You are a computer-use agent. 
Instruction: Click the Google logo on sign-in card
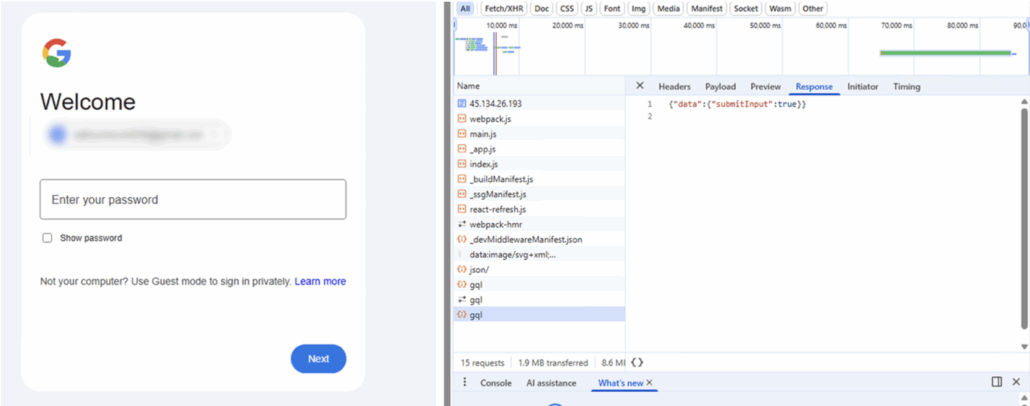56,54
